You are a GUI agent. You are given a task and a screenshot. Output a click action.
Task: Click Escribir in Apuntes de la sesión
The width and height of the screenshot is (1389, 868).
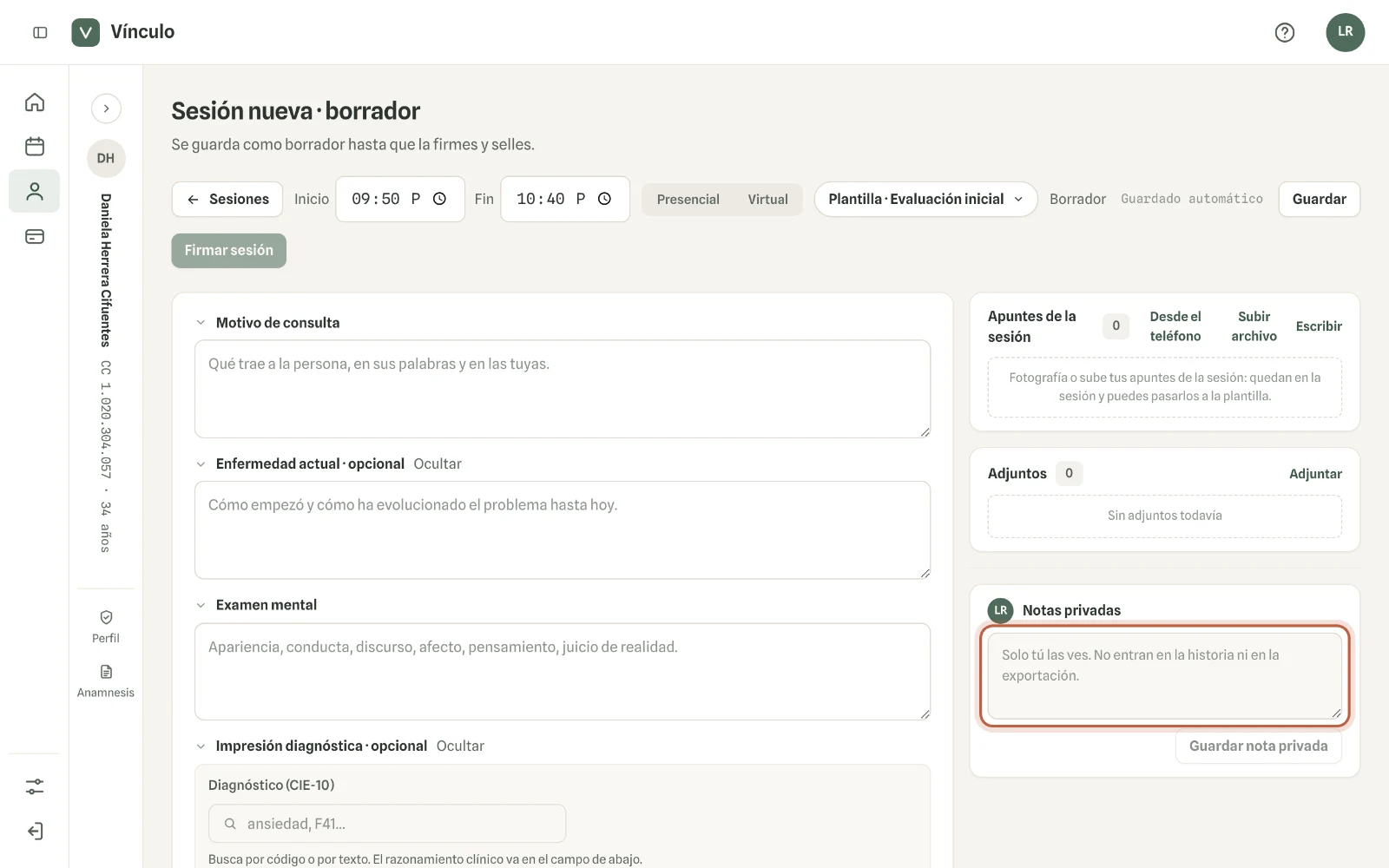[1319, 326]
